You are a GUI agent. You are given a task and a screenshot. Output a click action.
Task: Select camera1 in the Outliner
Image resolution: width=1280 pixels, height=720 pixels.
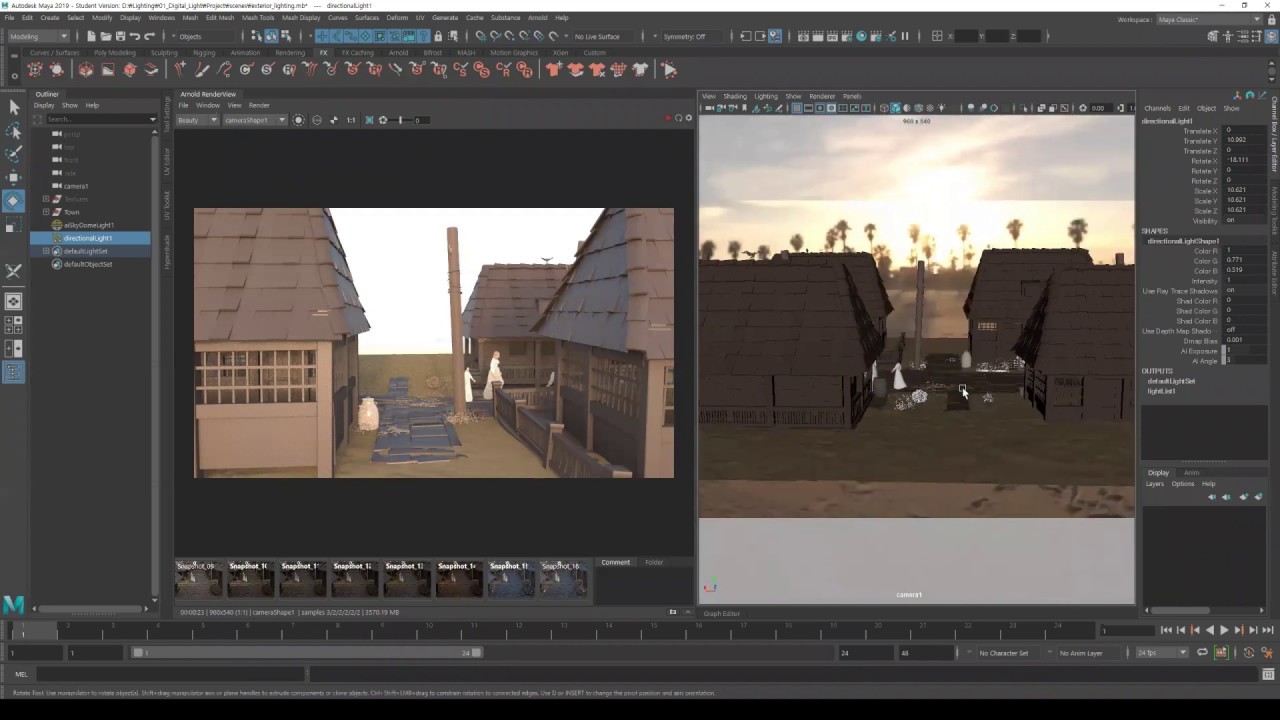76,186
